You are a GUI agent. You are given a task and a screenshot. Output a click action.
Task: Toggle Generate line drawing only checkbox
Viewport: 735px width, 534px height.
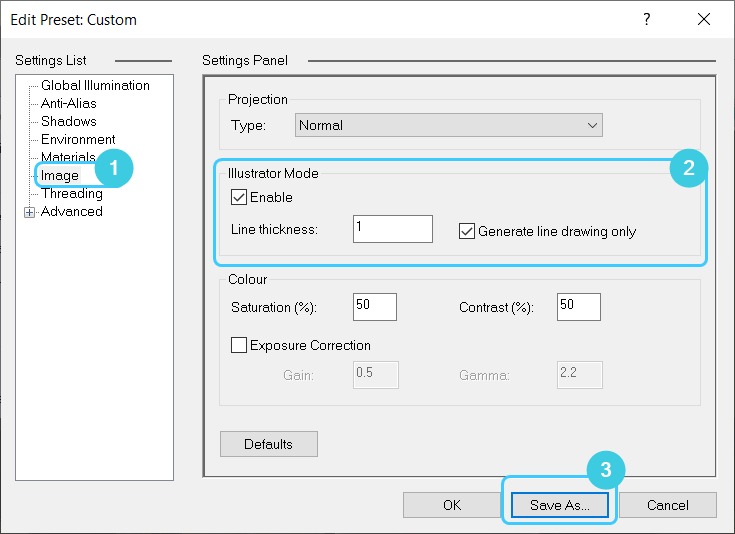point(466,231)
